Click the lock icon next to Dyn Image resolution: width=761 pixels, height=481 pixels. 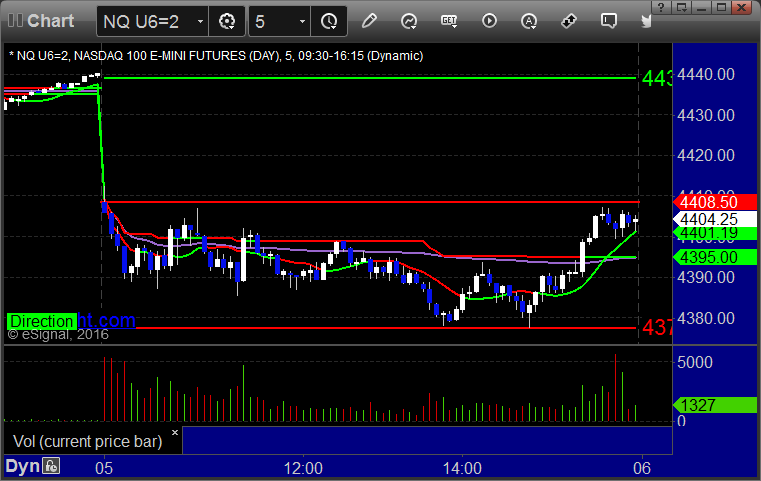[x=51, y=466]
